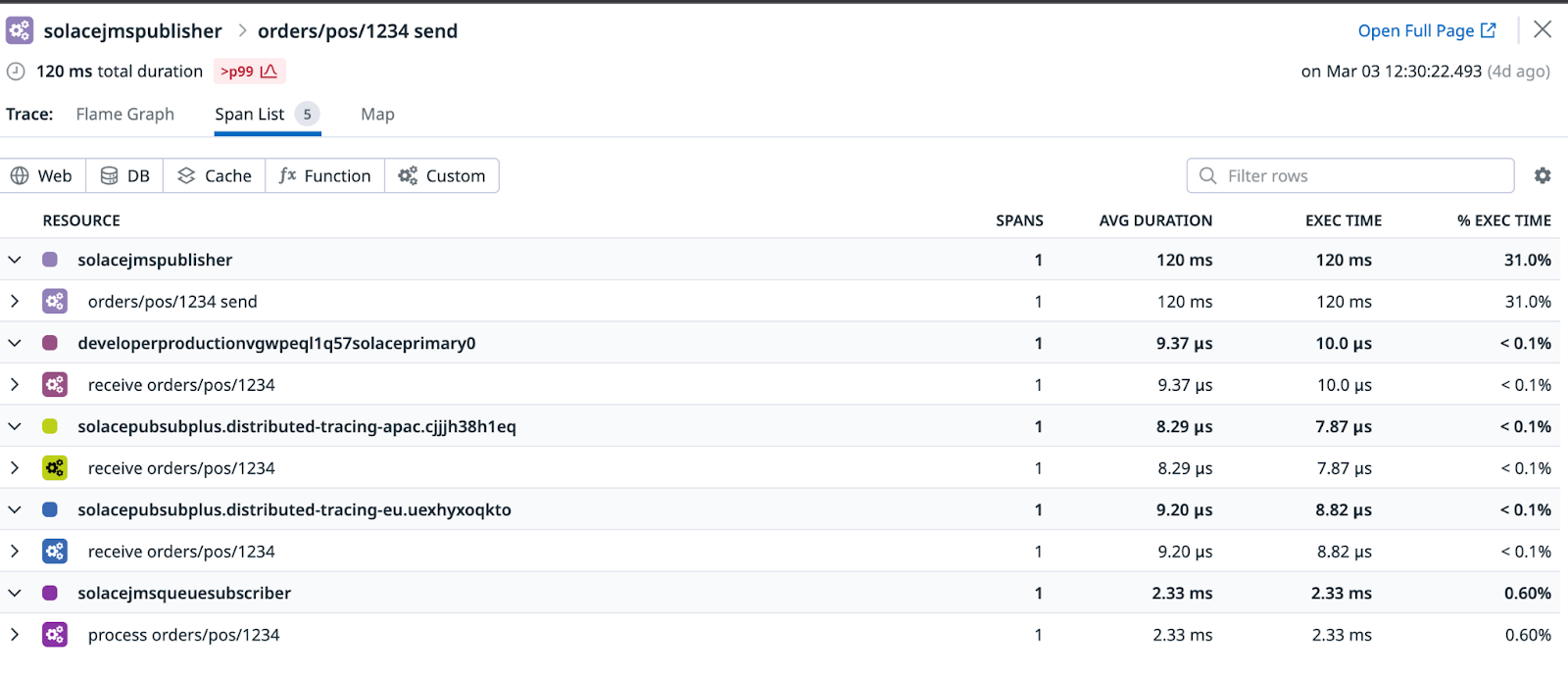The width and height of the screenshot is (1568, 674).
Task: Expand the orders/pos/1234 send row
Action: coord(15,302)
